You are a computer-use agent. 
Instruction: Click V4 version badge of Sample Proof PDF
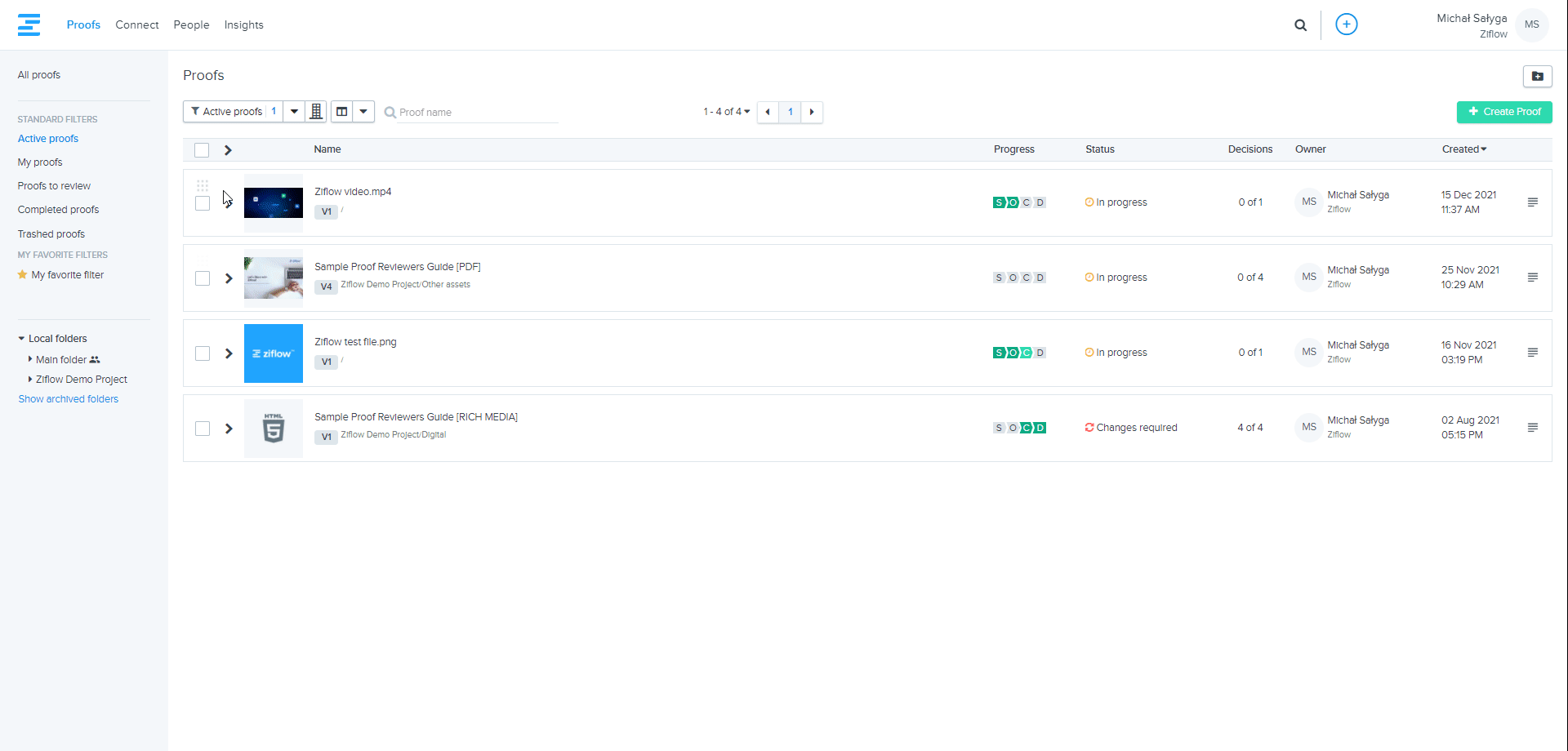point(326,287)
